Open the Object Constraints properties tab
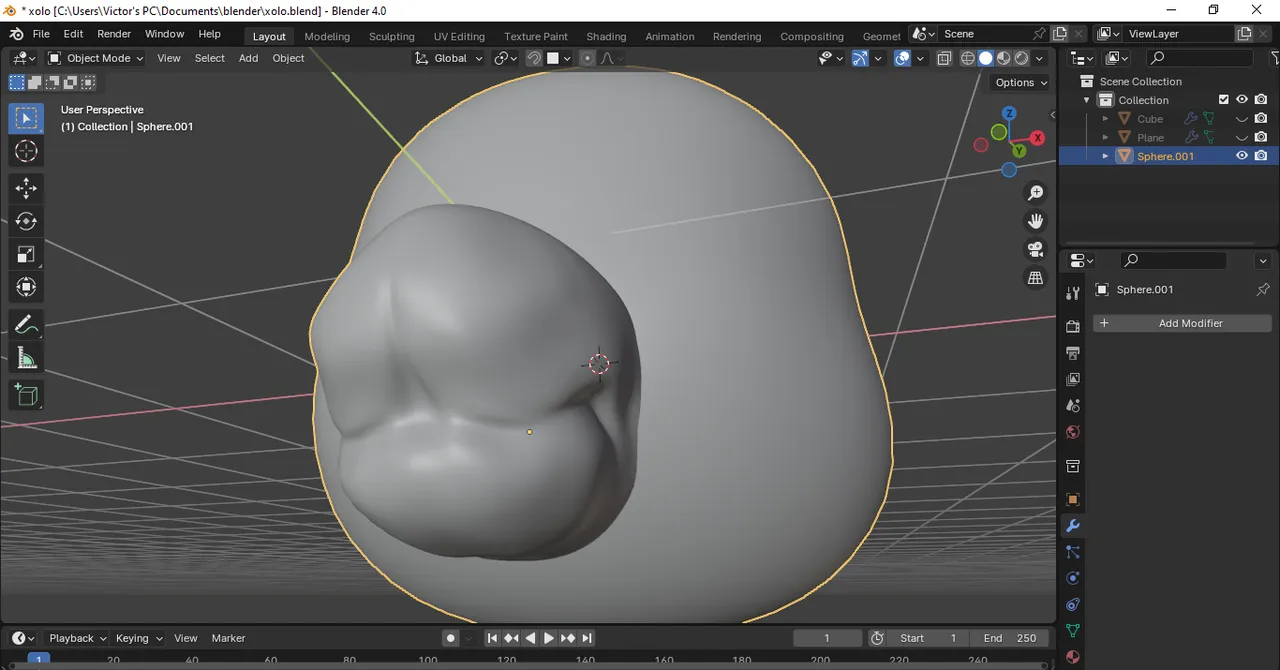This screenshot has width=1280, height=670. pyautogui.click(x=1073, y=605)
